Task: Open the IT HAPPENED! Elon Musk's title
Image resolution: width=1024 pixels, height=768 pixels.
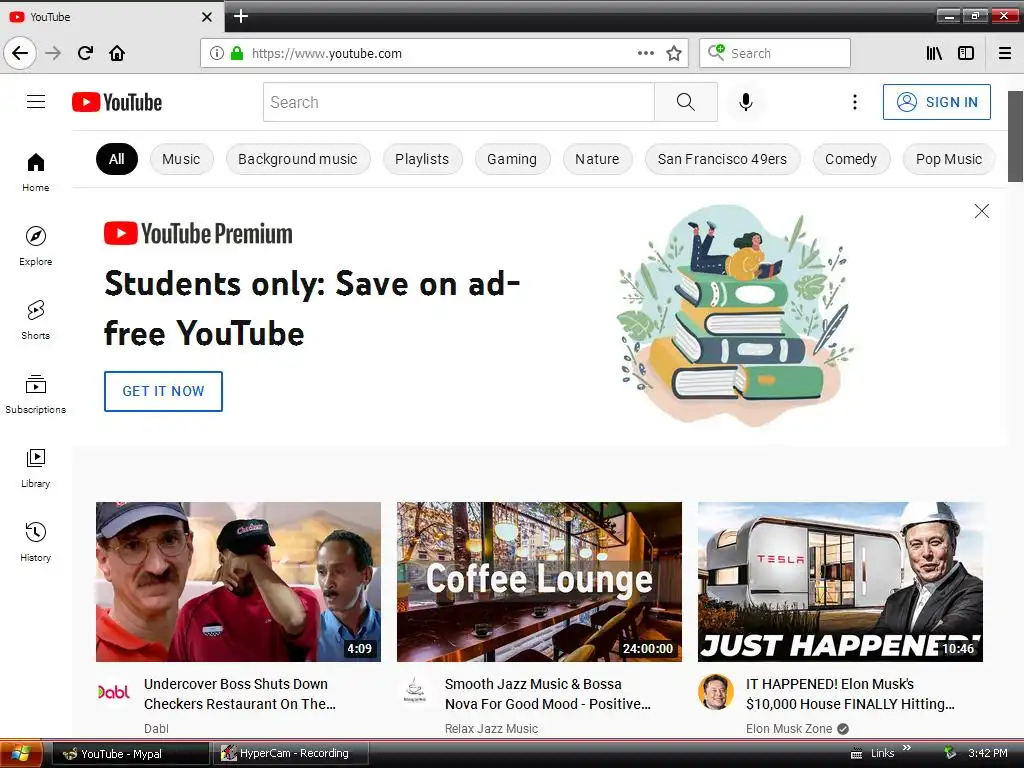Action: coord(850,694)
